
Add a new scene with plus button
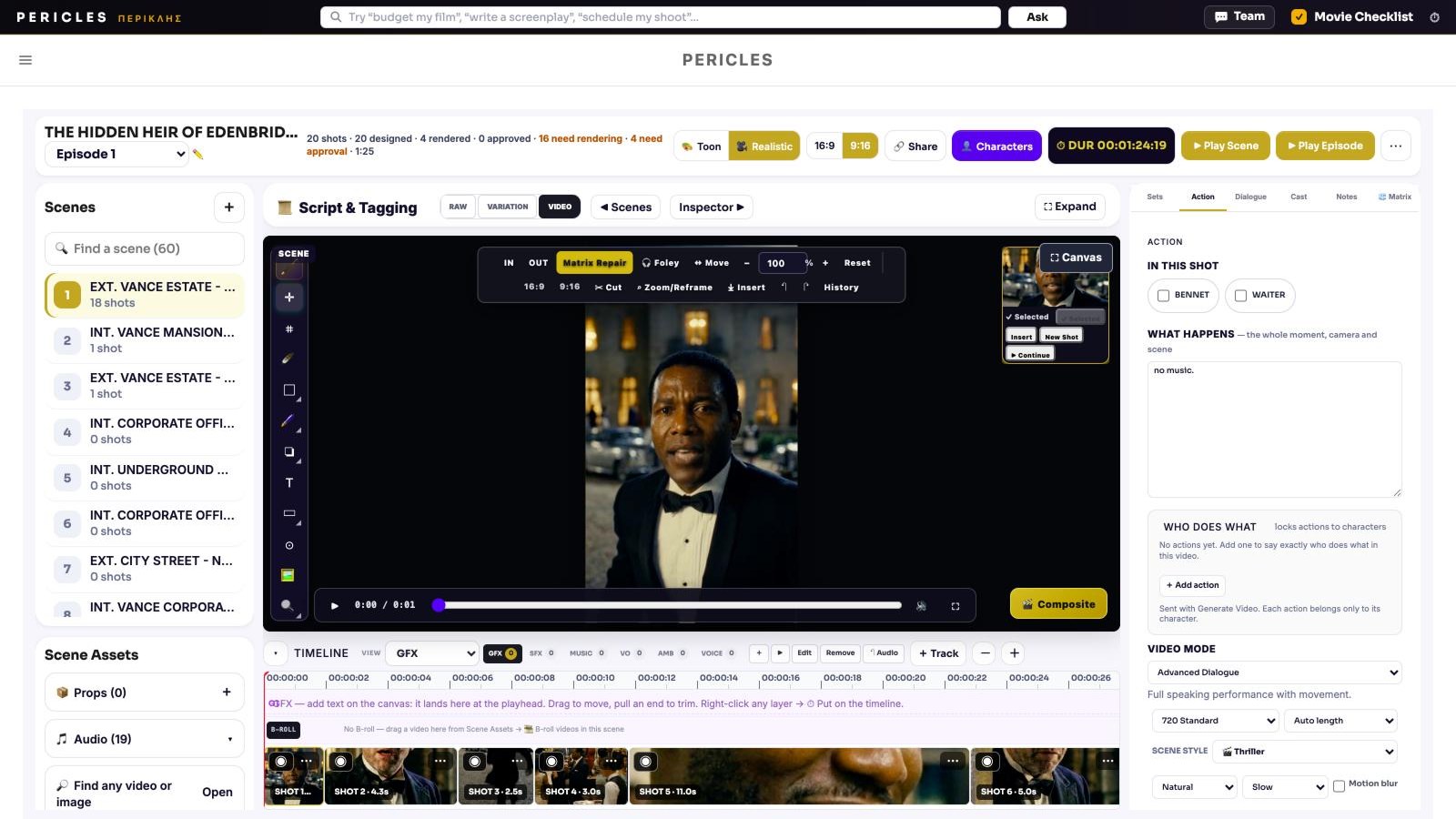tap(229, 207)
